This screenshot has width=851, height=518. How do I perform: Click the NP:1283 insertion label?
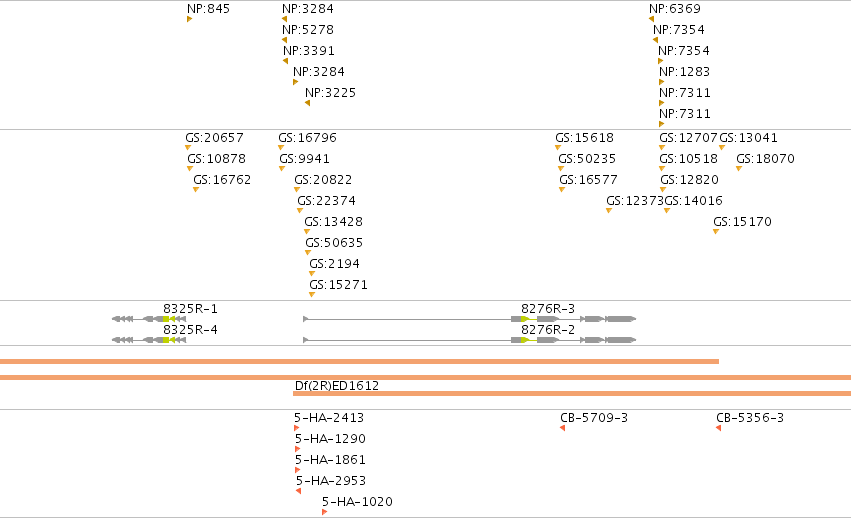684,72
